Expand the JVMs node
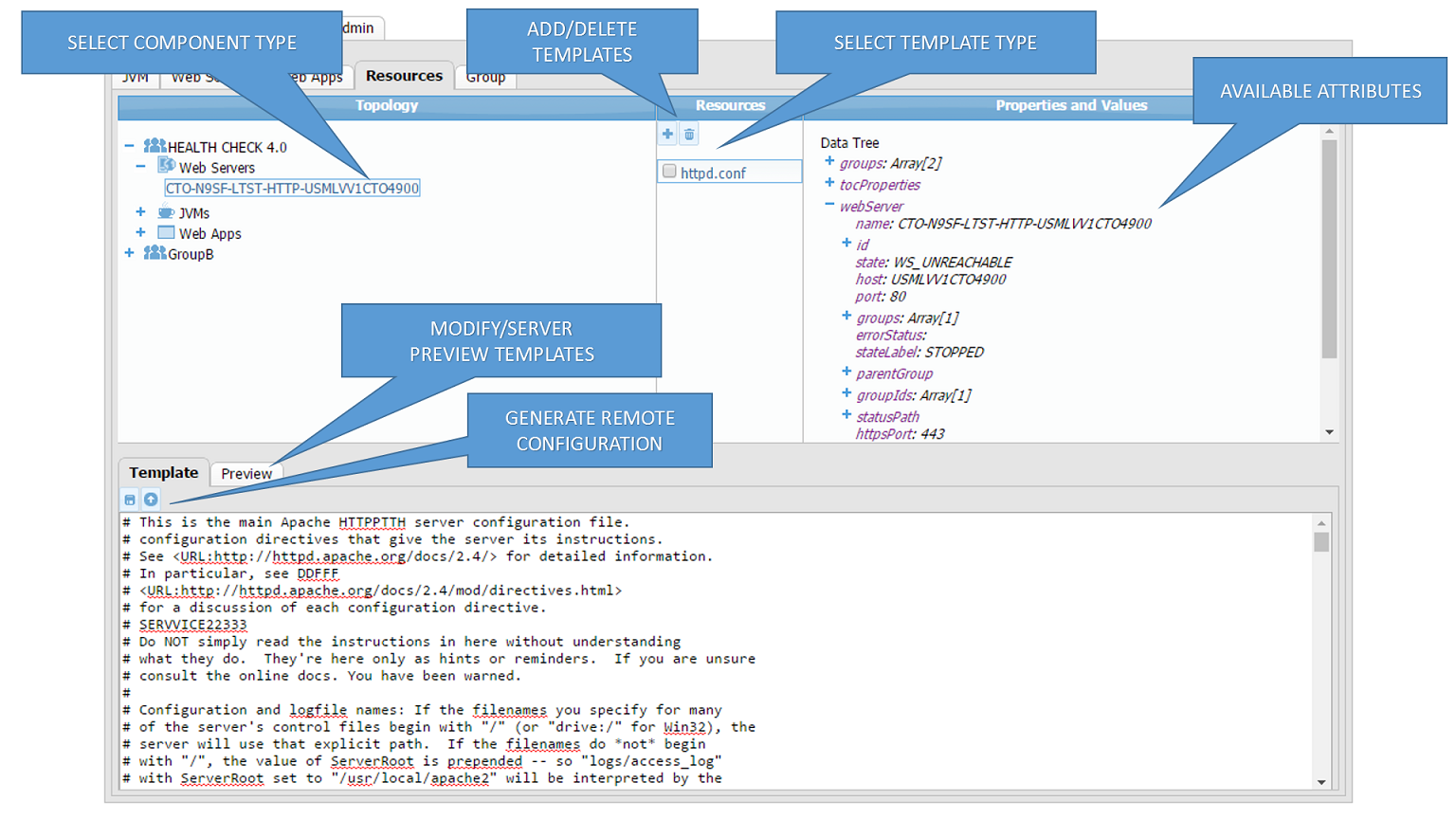Image resolution: width=1456 pixels, height=819 pixels. click(140, 212)
